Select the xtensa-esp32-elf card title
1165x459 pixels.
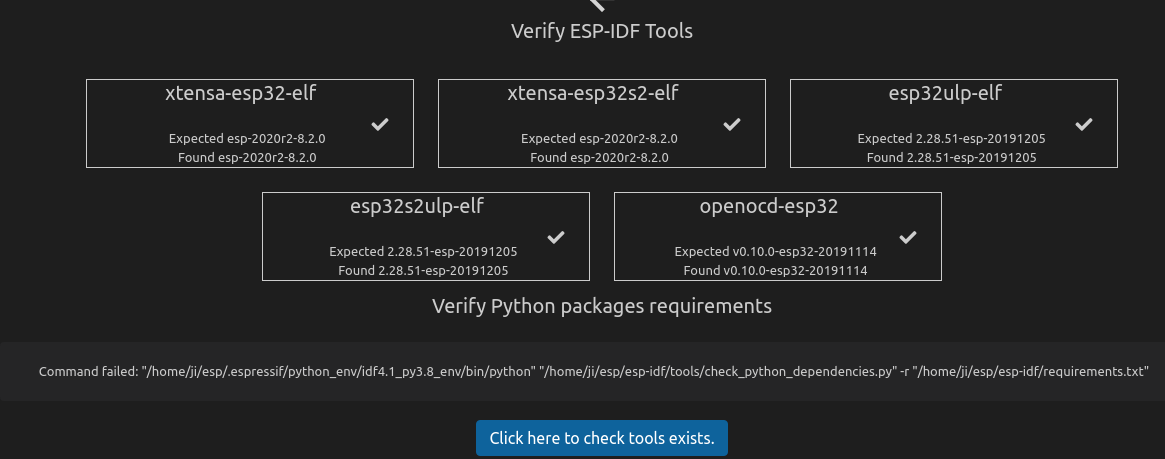point(241,94)
